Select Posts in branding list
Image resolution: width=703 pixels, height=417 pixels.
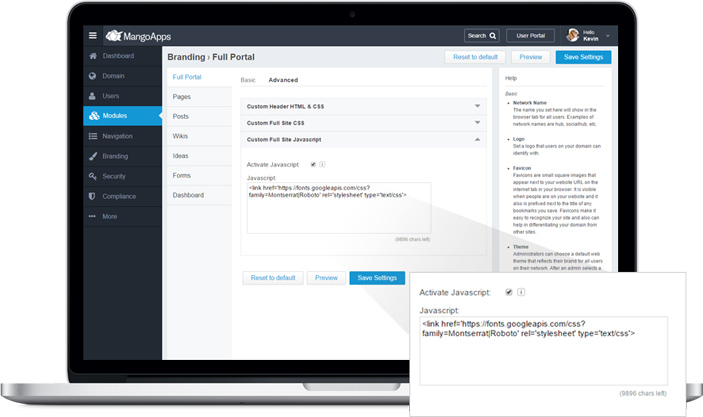(x=199, y=117)
